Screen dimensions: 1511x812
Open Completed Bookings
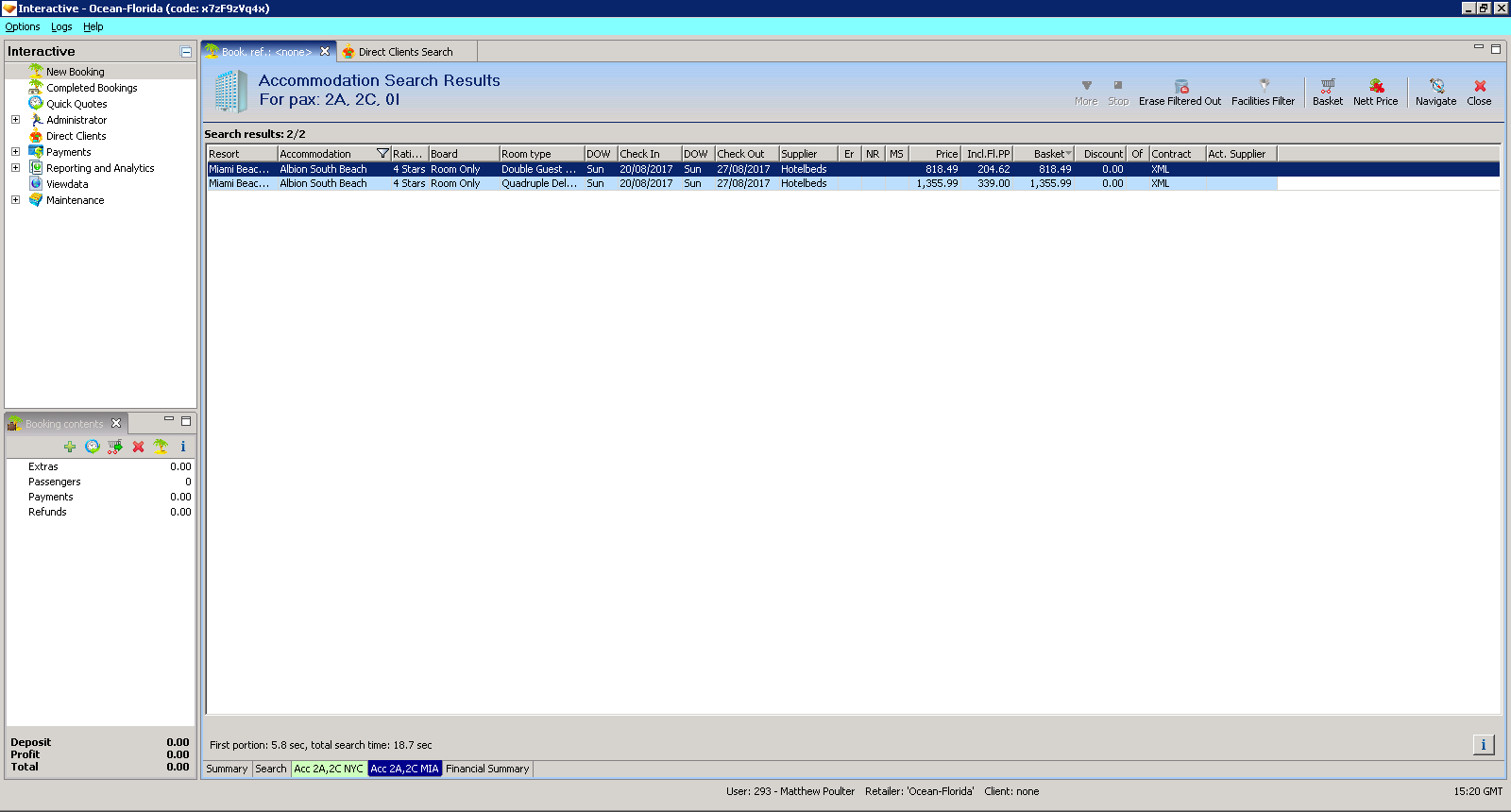click(92, 88)
